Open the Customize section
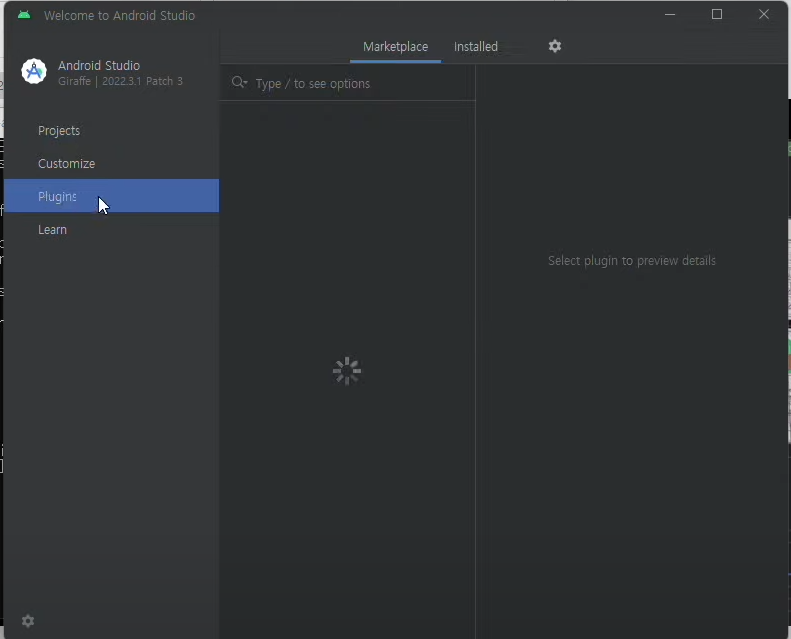 click(111, 163)
